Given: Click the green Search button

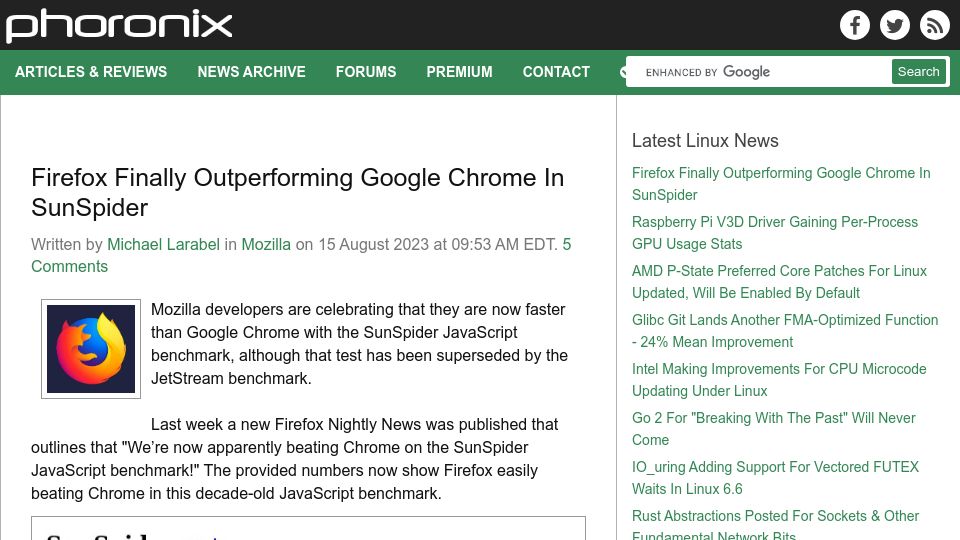Looking at the screenshot, I should tap(918, 72).
